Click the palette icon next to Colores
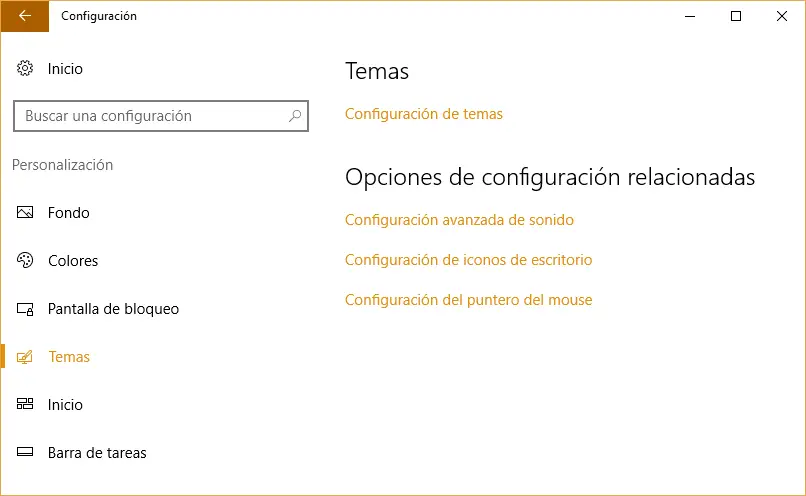 pyautogui.click(x=26, y=261)
